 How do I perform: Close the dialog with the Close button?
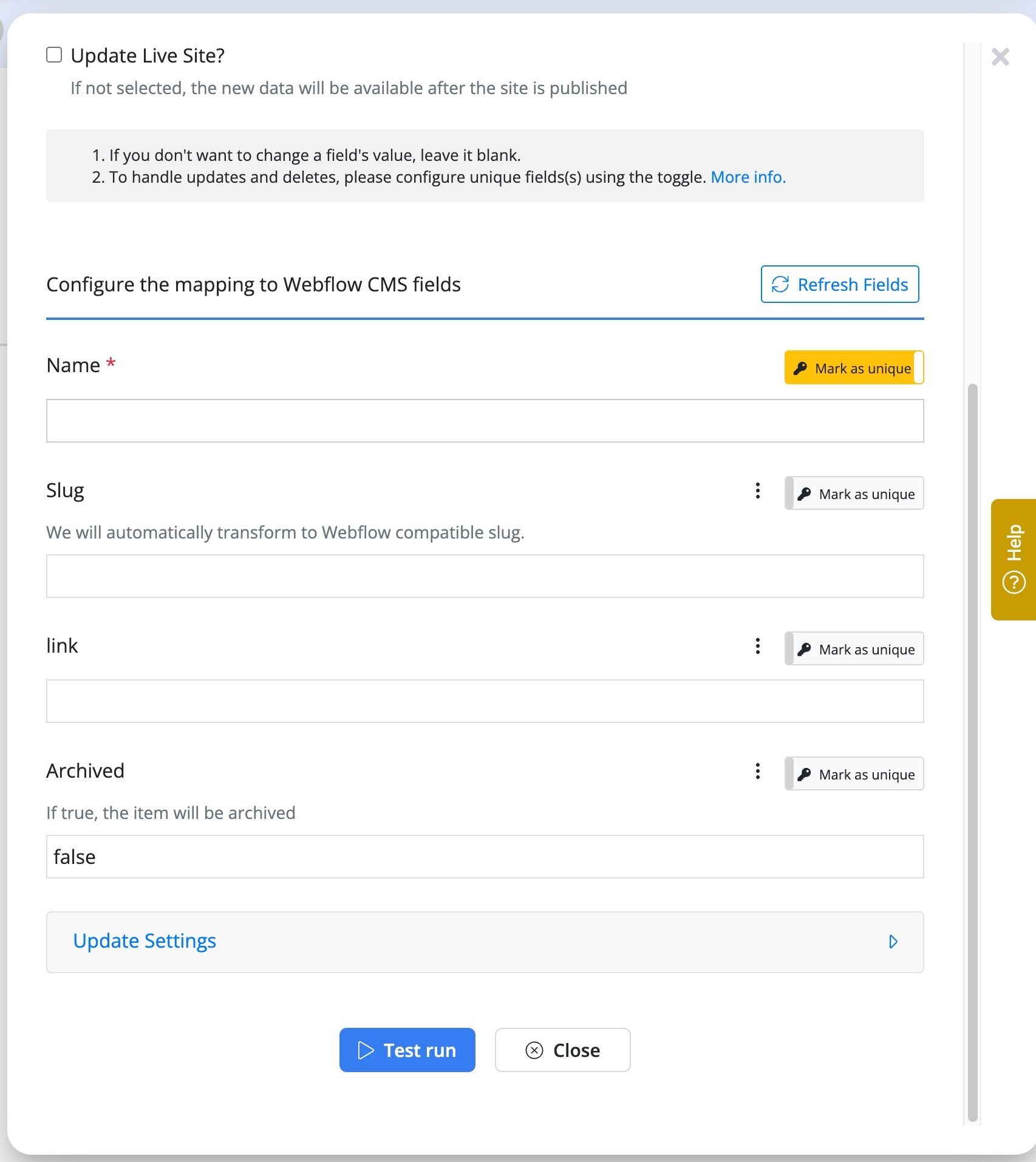pyautogui.click(x=562, y=1050)
